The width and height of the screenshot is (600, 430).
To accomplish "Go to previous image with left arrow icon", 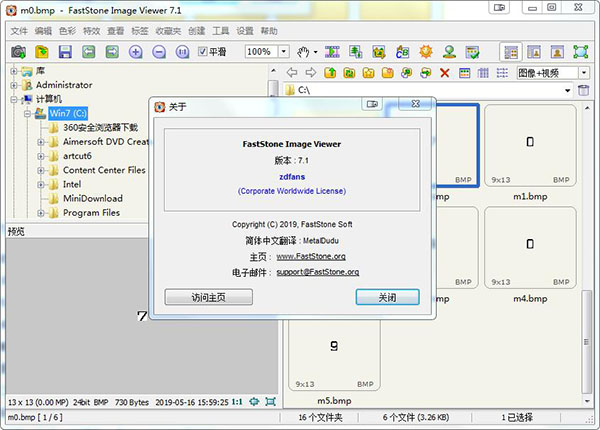I will [x=89, y=52].
